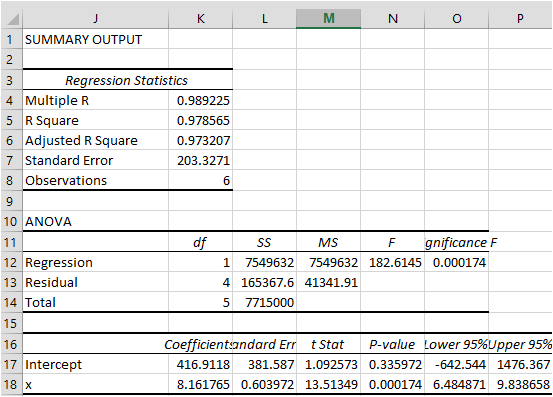Select the Lower 95% header cell
This screenshot has width=553, height=397.
pyautogui.click(x=456, y=344)
